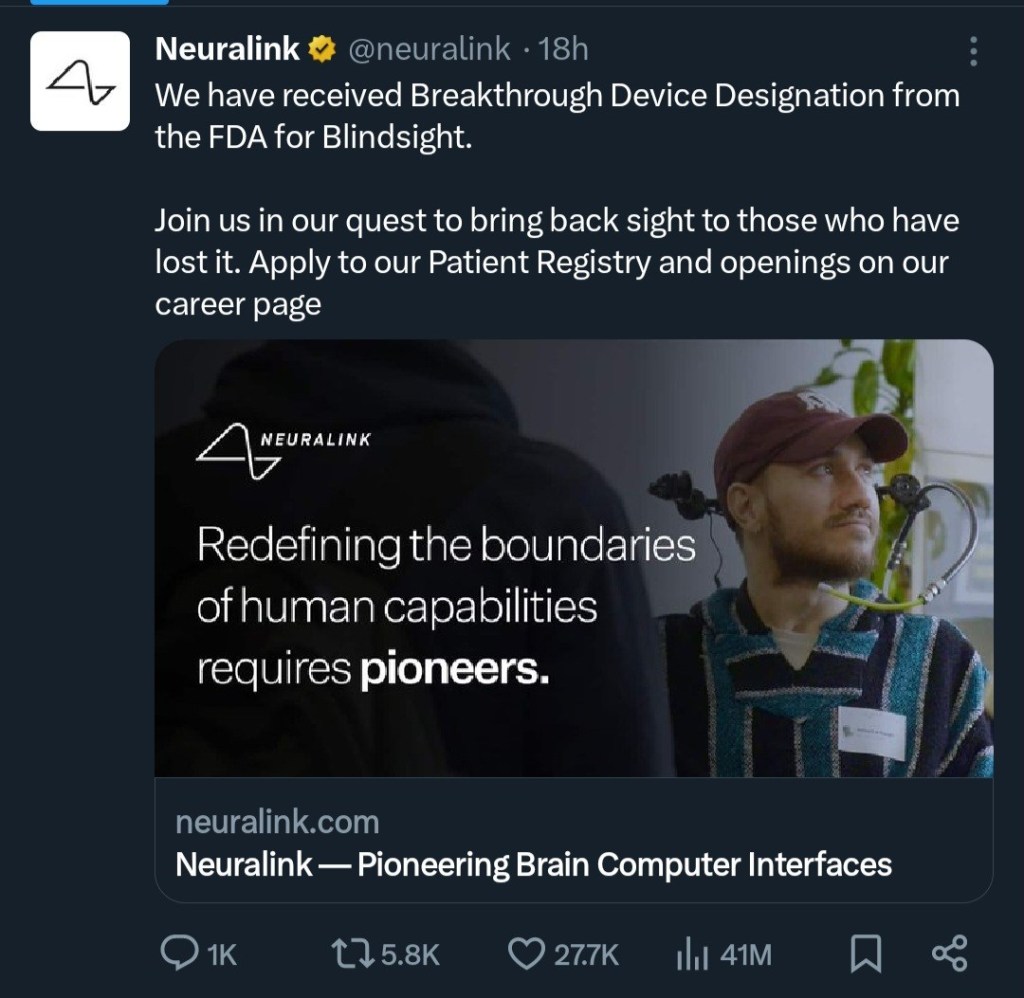The image size is (1024, 998).
Task: Click the 18h timestamp
Action: coord(564,49)
